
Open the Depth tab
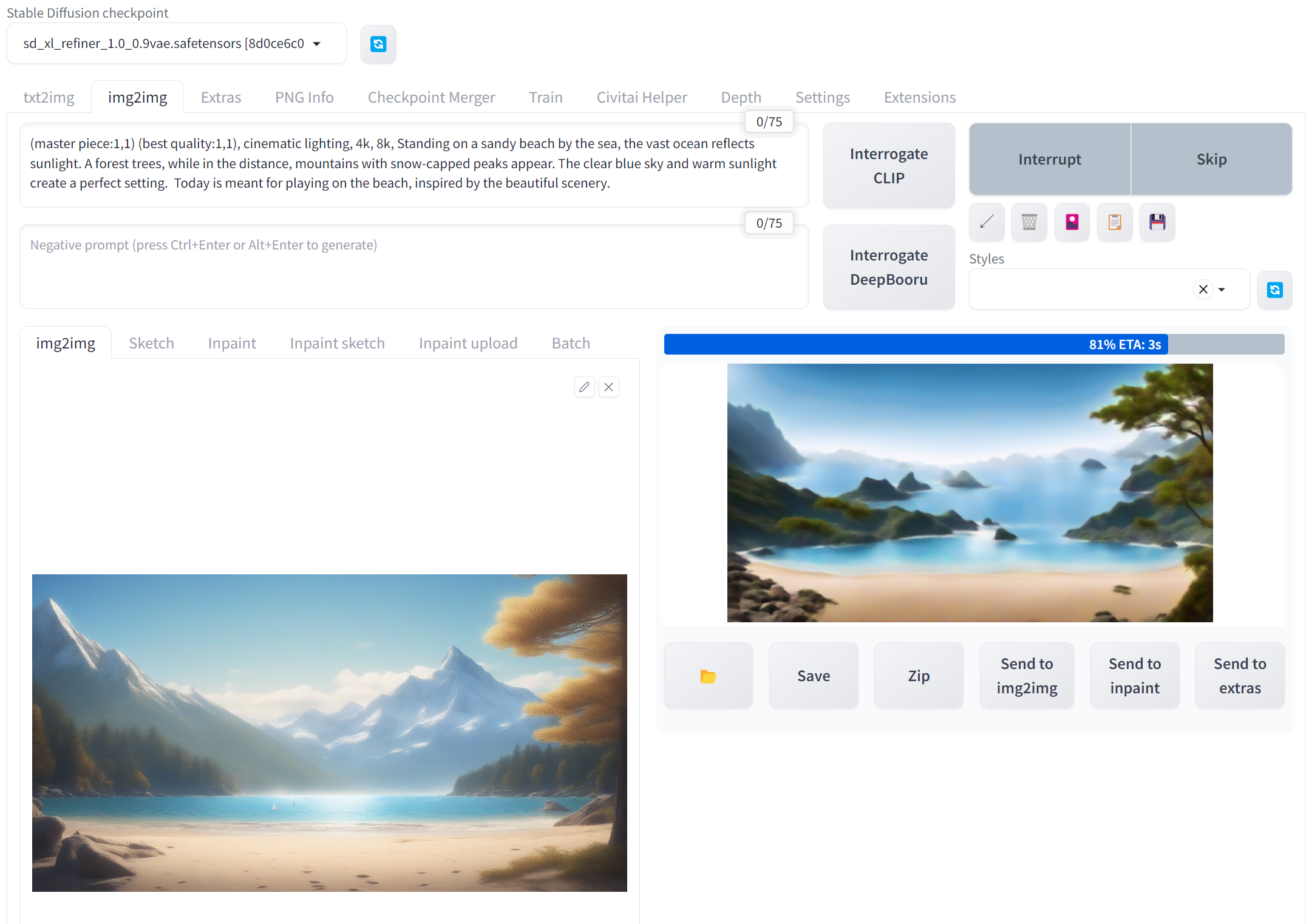[741, 97]
